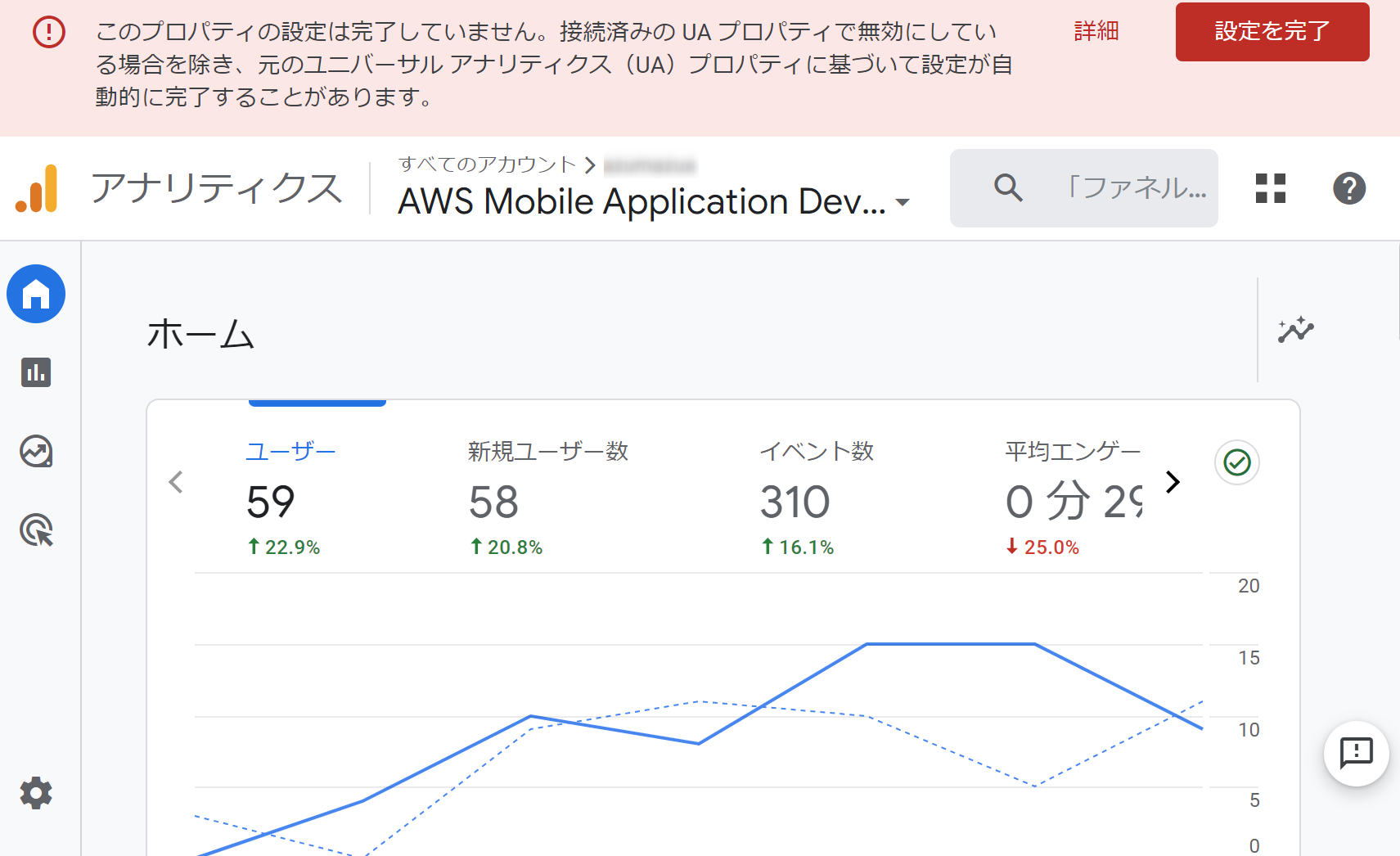Click the Google Analytics logo
This screenshot has width=1400, height=856.
[x=37, y=188]
